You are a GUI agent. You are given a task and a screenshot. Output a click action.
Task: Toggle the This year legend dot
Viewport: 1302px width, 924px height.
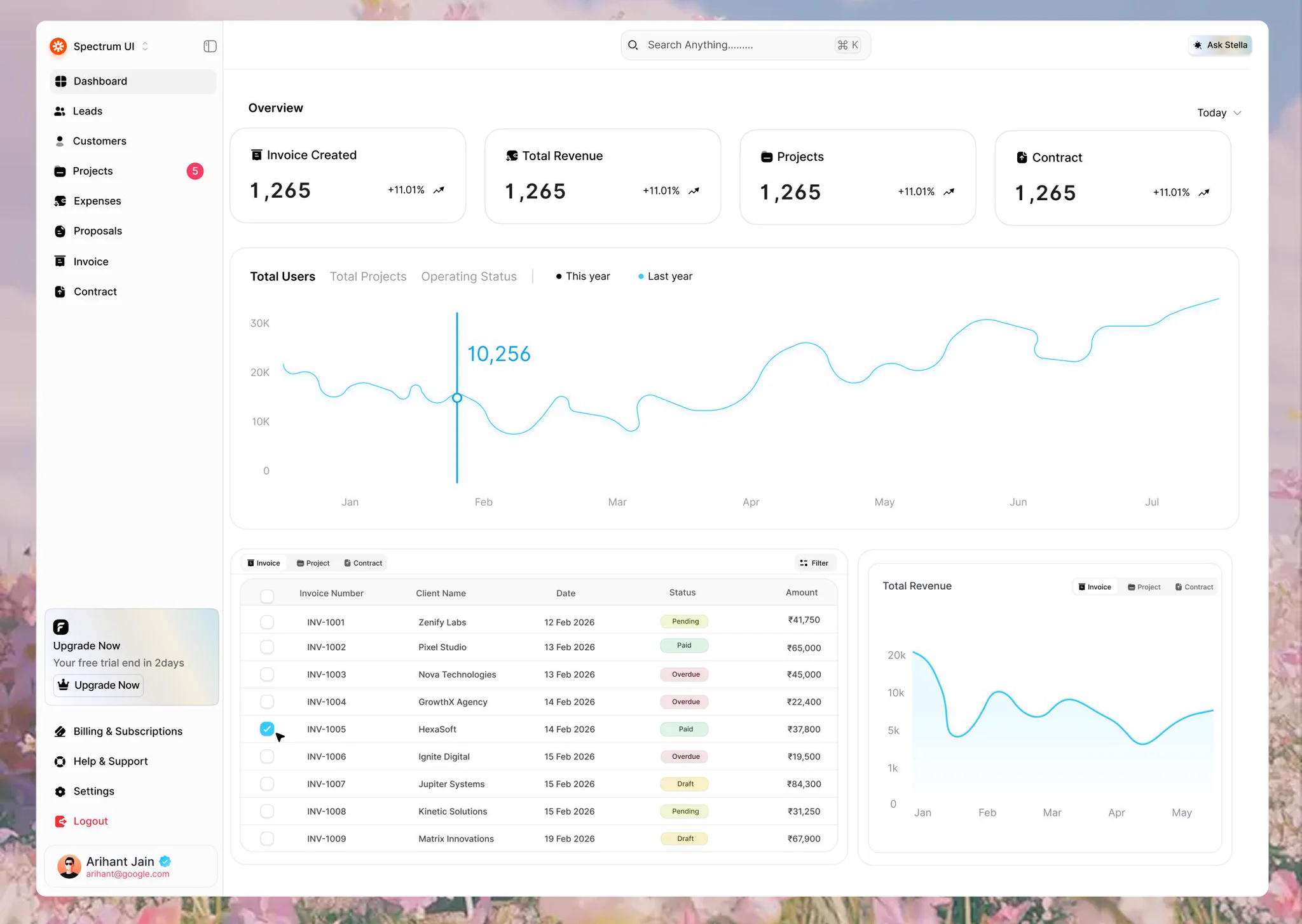pos(559,276)
